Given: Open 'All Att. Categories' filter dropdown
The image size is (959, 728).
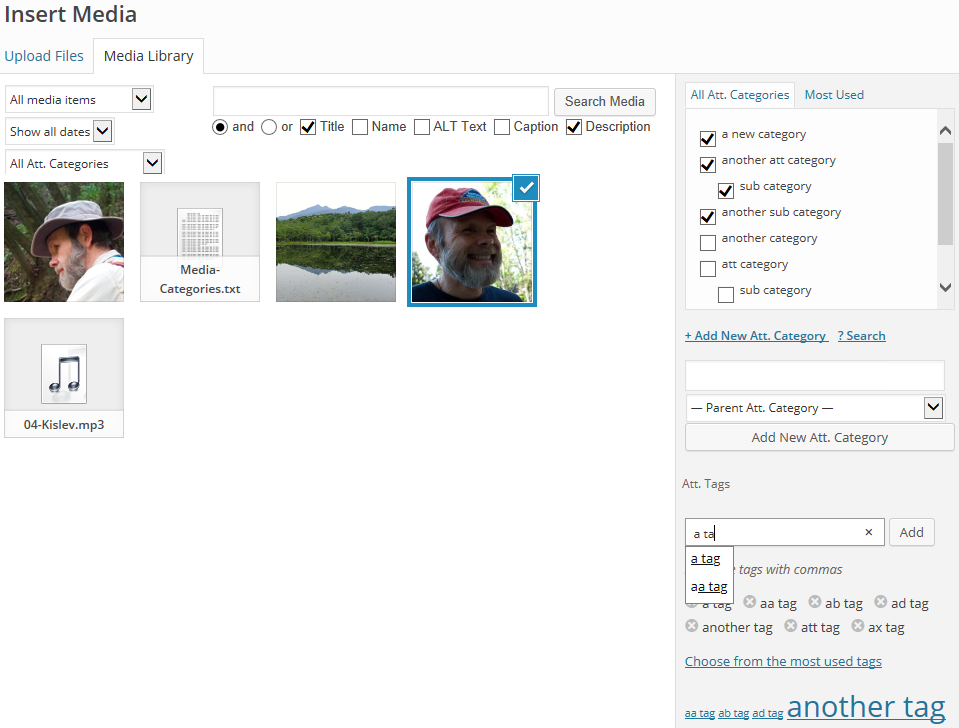Looking at the screenshot, I should (x=84, y=163).
